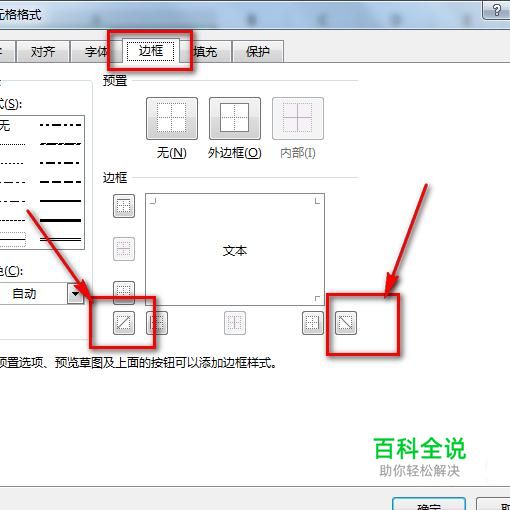The image size is (510, 510).
Task: Choose the thick solid line style
Action: click(x=60, y=220)
